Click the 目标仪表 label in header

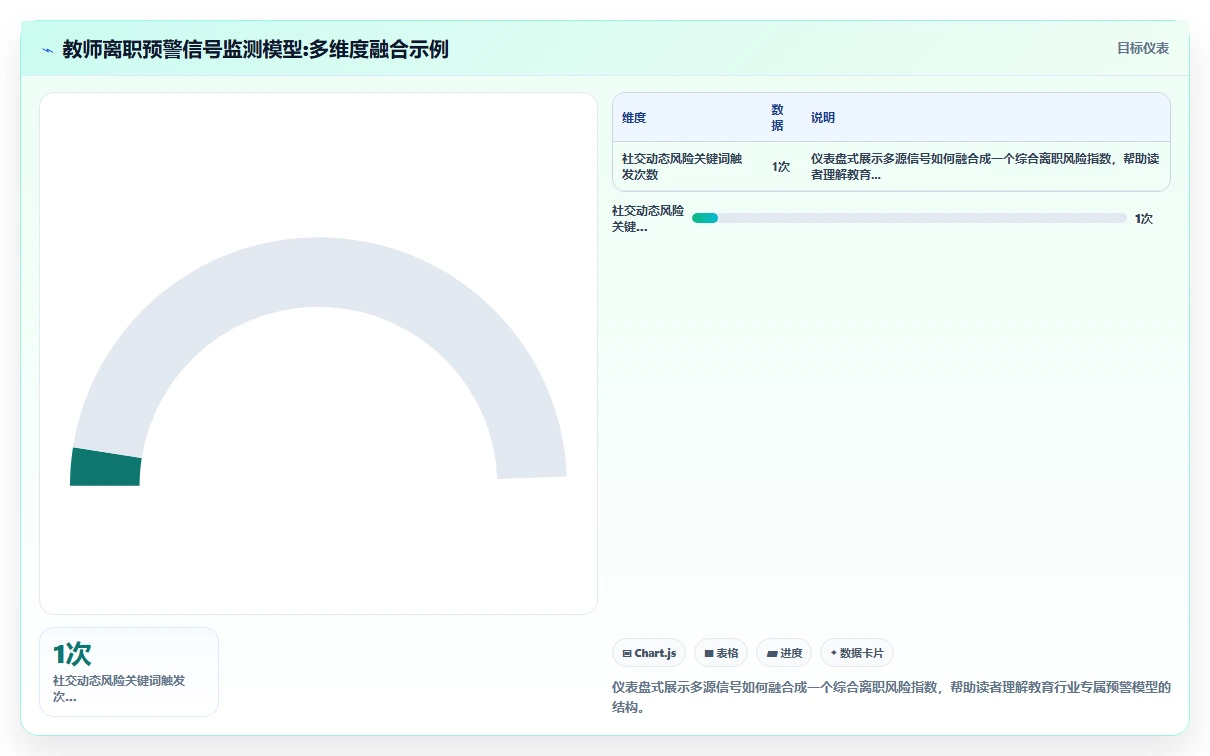pos(1143,48)
